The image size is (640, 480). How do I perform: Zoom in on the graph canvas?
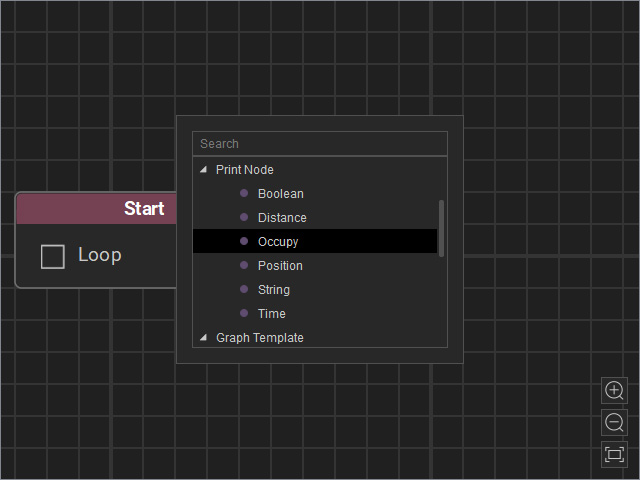click(x=614, y=390)
